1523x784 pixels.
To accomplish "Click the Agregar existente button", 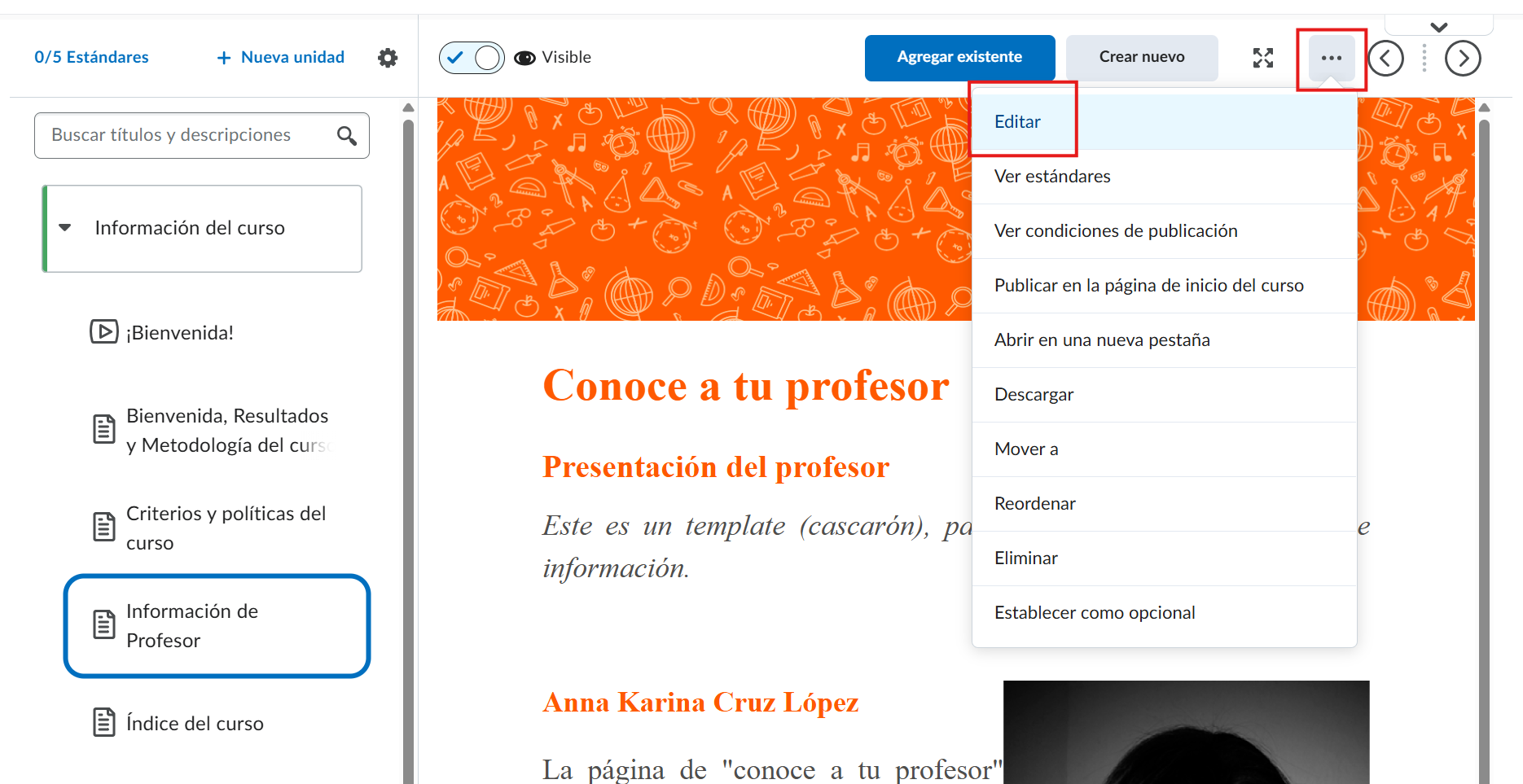I will [x=959, y=58].
